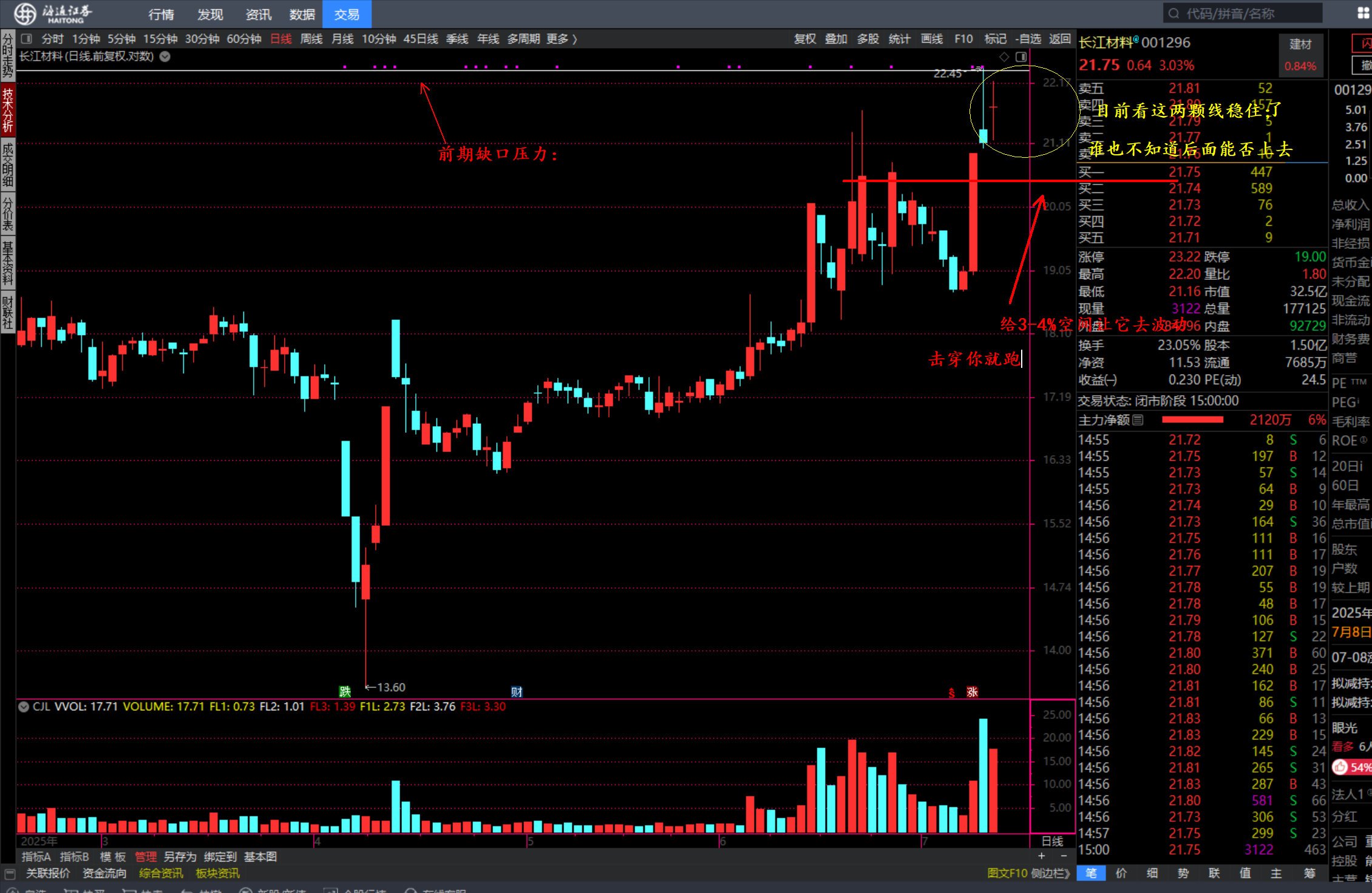Open the four-square grid icon in the top right
Viewport: 1372px width, 893px height.
click(1363, 13)
